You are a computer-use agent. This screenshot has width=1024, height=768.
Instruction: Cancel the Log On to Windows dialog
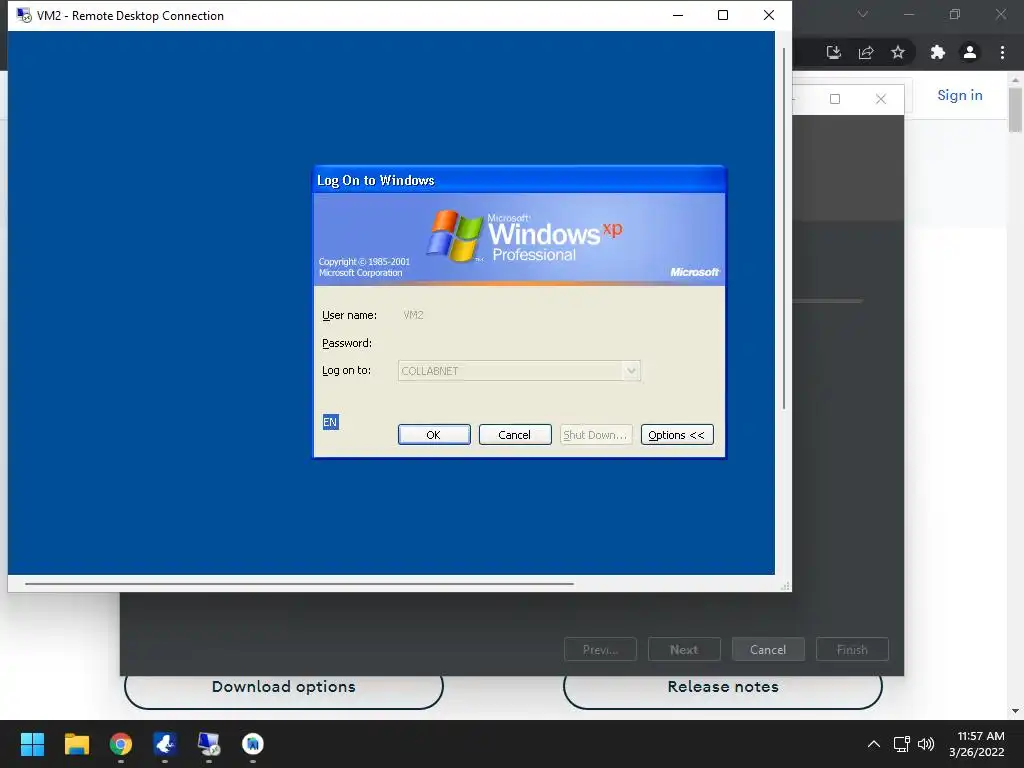515,435
